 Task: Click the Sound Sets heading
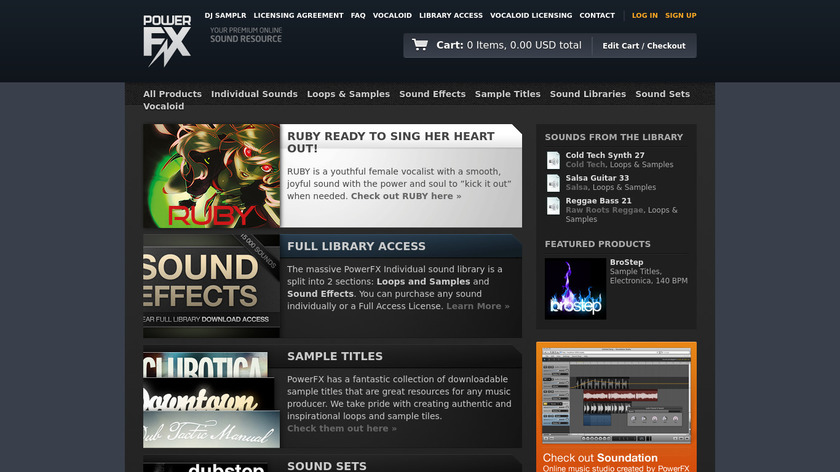pos(327,466)
